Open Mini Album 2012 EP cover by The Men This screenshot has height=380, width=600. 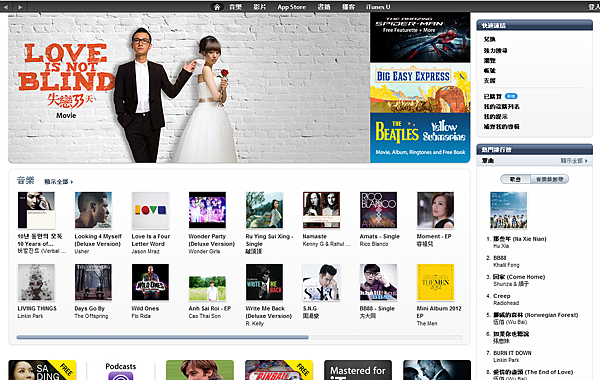coord(435,282)
